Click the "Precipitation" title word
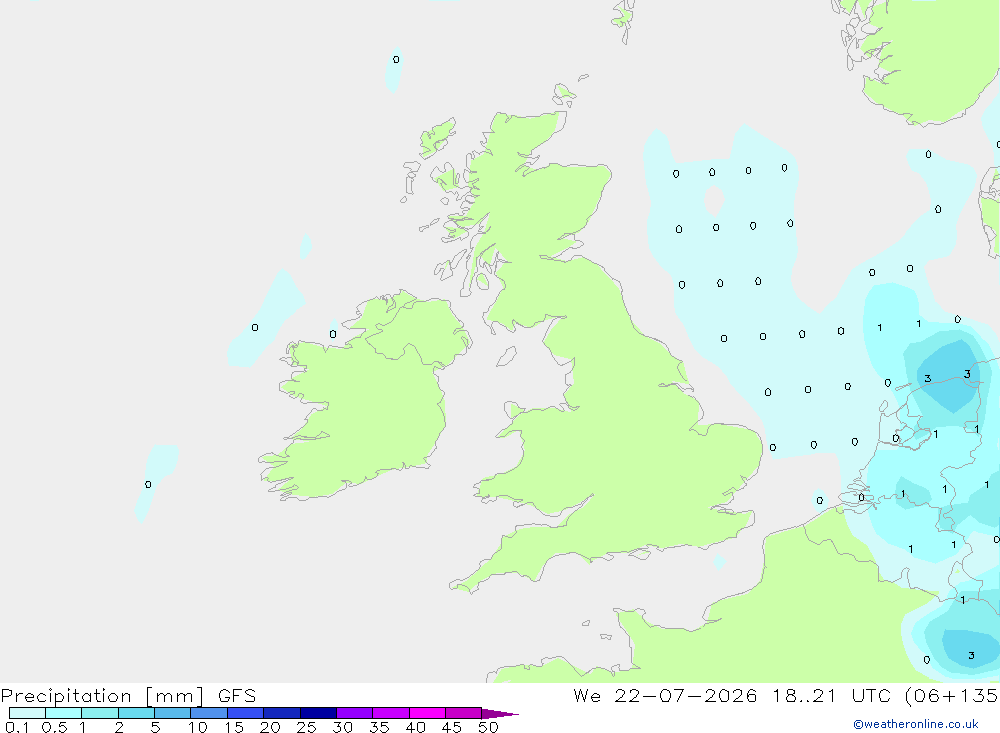 pyautogui.click(x=66, y=696)
